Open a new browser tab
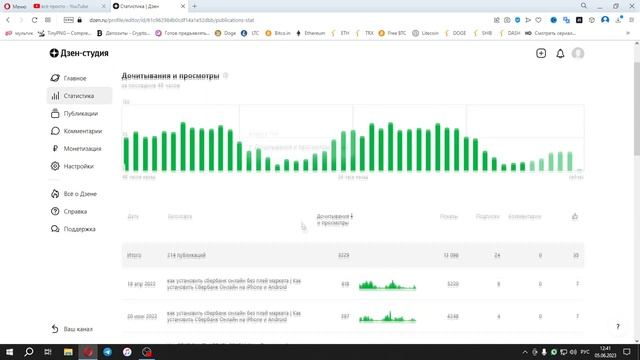Image resolution: width=640 pixels, height=360 pixels. coord(195,6)
